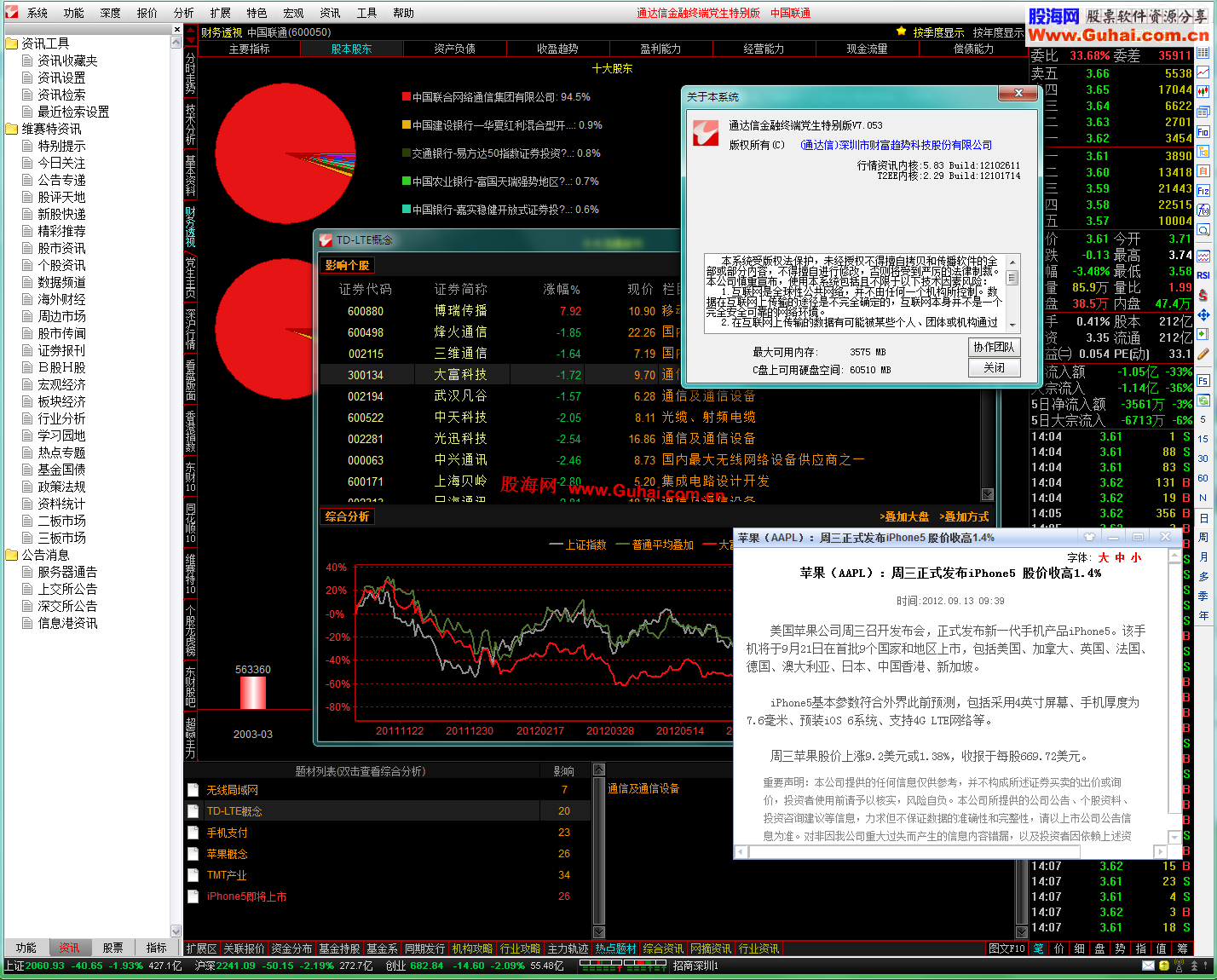Open the F12 trading icon
Image resolution: width=1217 pixels, height=980 pixels.
click(1203, 191)
